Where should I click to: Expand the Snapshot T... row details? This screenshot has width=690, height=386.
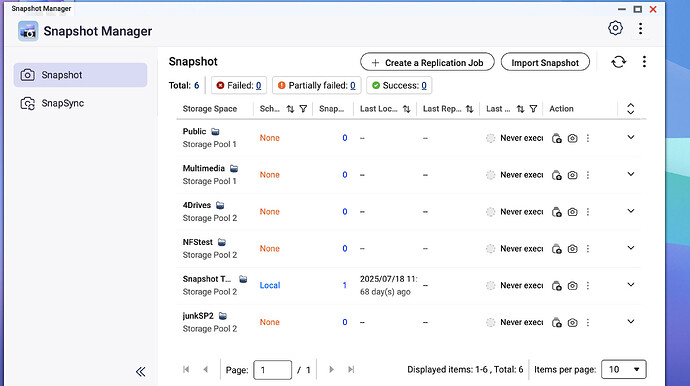click(631, 285)
